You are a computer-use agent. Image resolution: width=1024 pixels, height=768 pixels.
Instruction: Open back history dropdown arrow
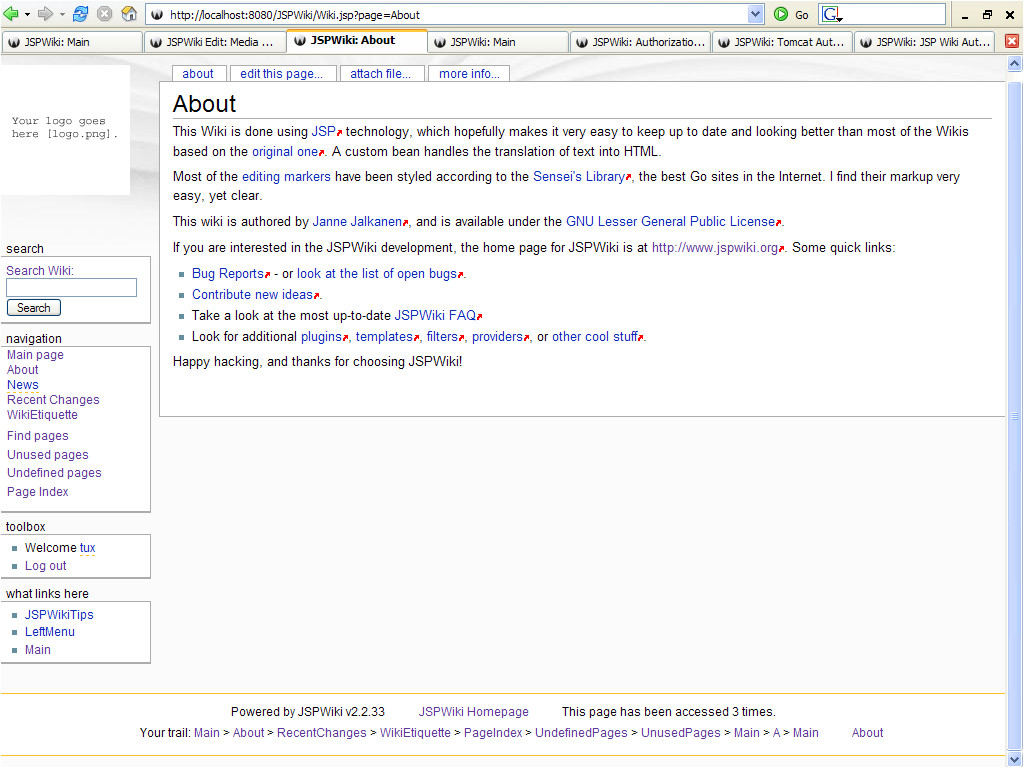point(27,14)
